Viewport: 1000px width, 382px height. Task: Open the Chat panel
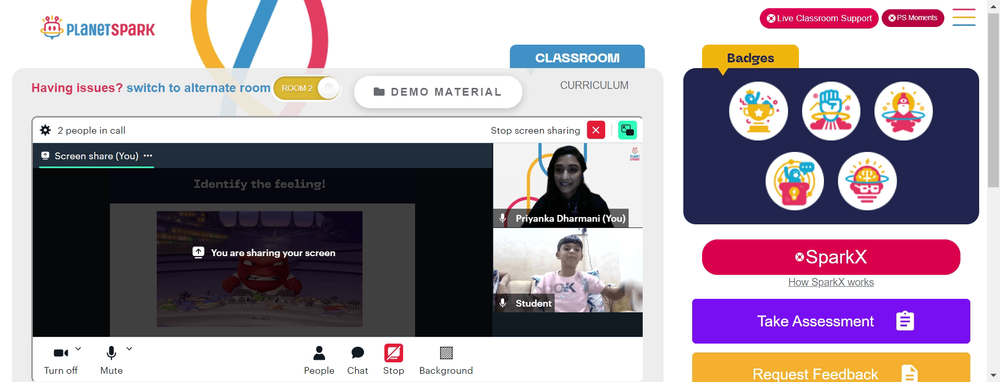357,360
